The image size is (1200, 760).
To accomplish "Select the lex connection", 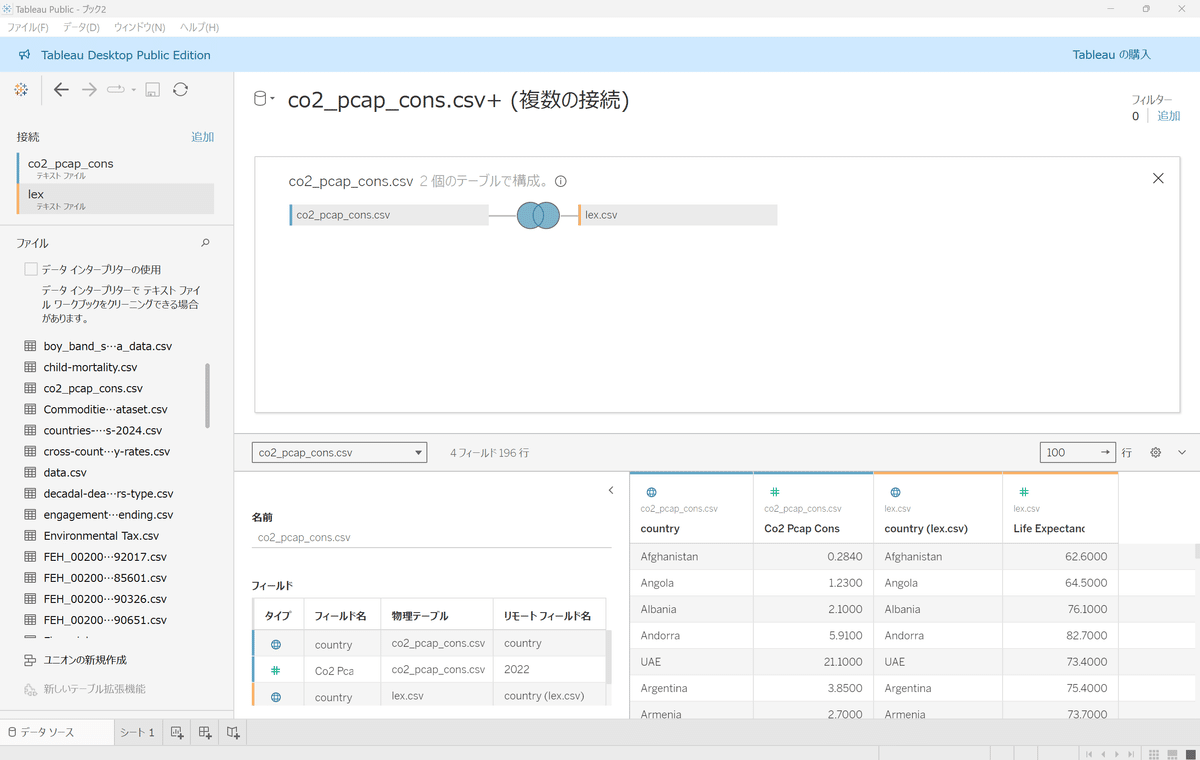I will pos(115,199).
